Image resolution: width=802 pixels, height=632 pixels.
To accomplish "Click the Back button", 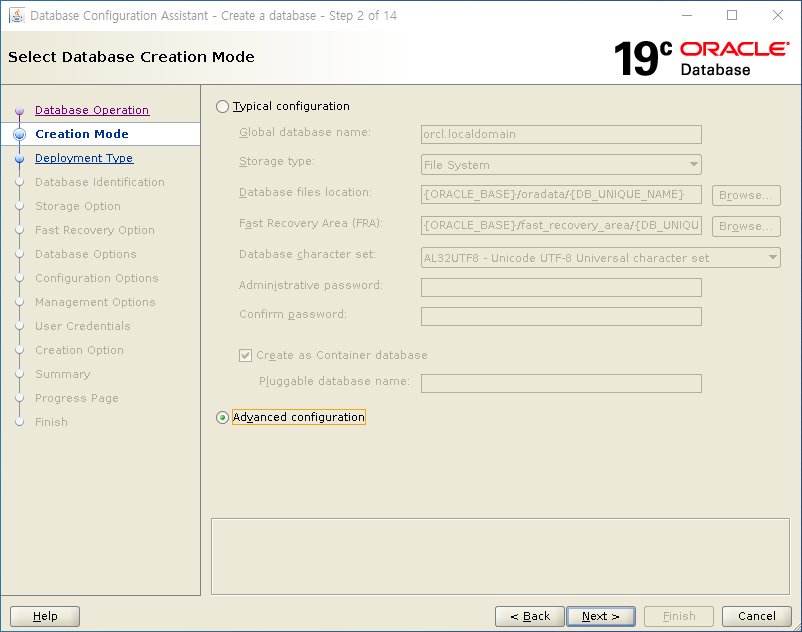I will click(x=530, y=616).
